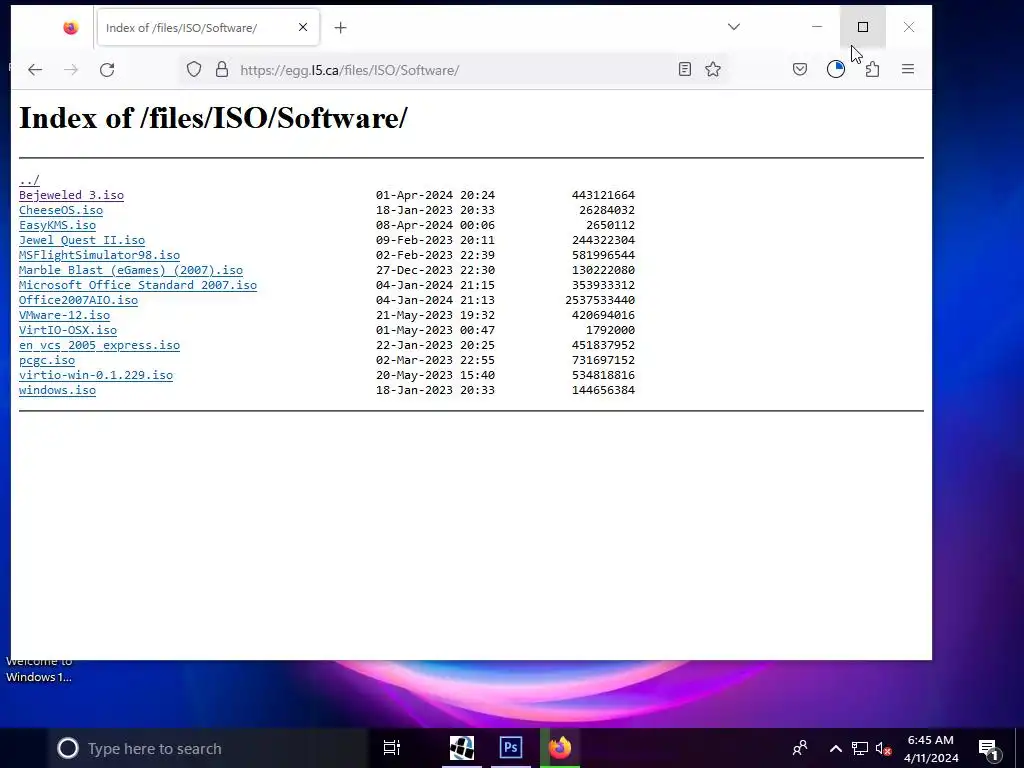Click file size 2537533440
Screen dimensions: 1024x768
(600, 300)
